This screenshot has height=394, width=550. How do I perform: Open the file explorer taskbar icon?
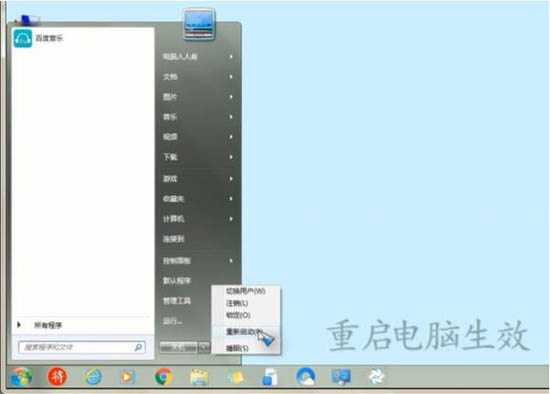point(199,377)
